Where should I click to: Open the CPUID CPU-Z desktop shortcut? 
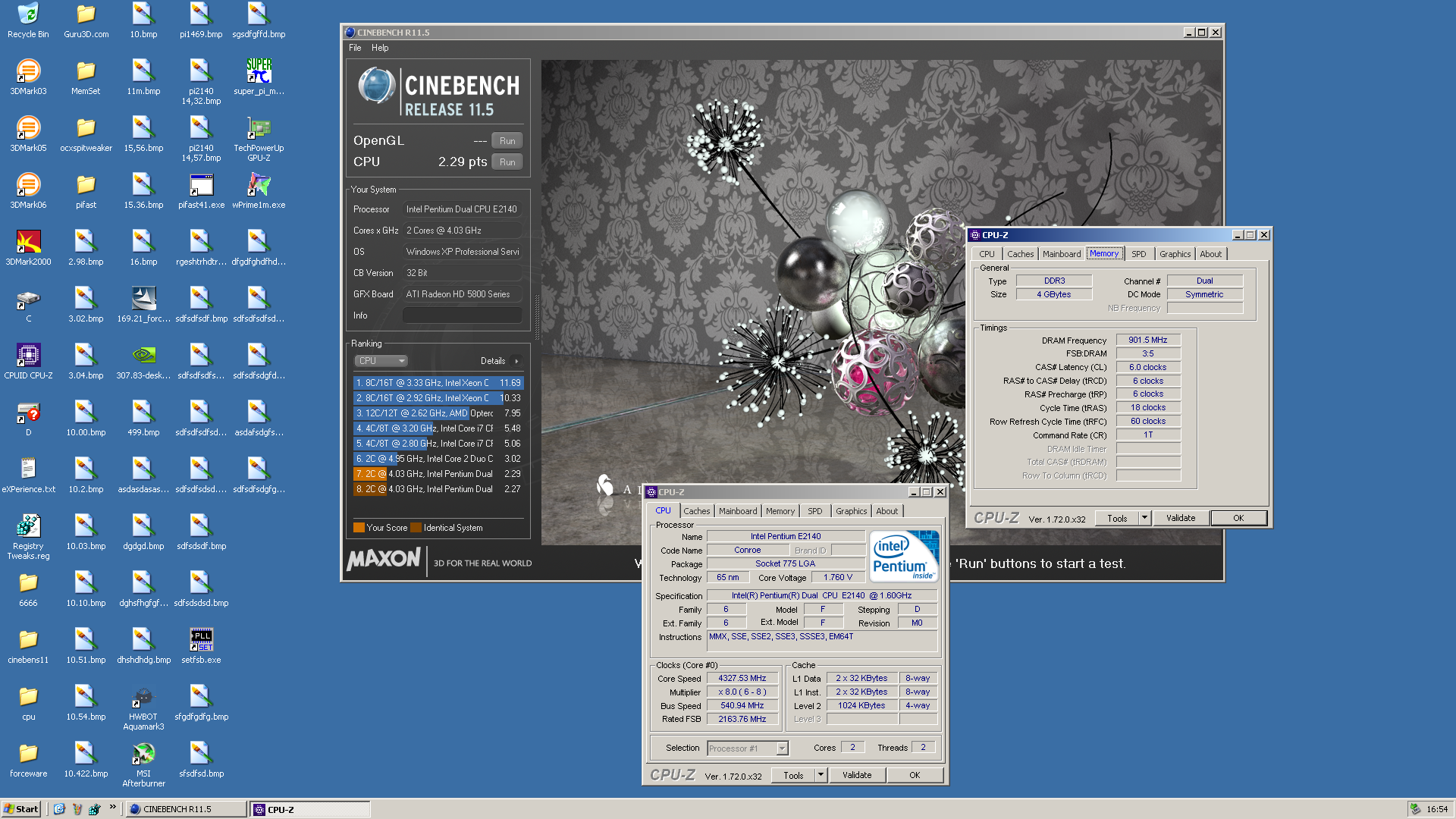pos(28,362)
